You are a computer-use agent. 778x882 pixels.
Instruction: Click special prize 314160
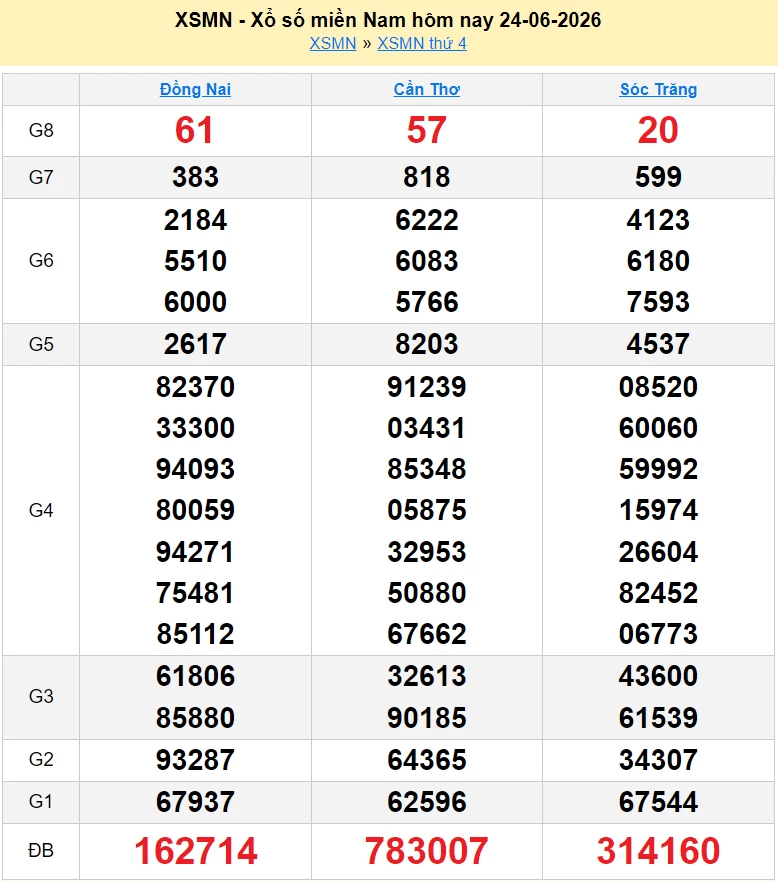pos(658,850)
